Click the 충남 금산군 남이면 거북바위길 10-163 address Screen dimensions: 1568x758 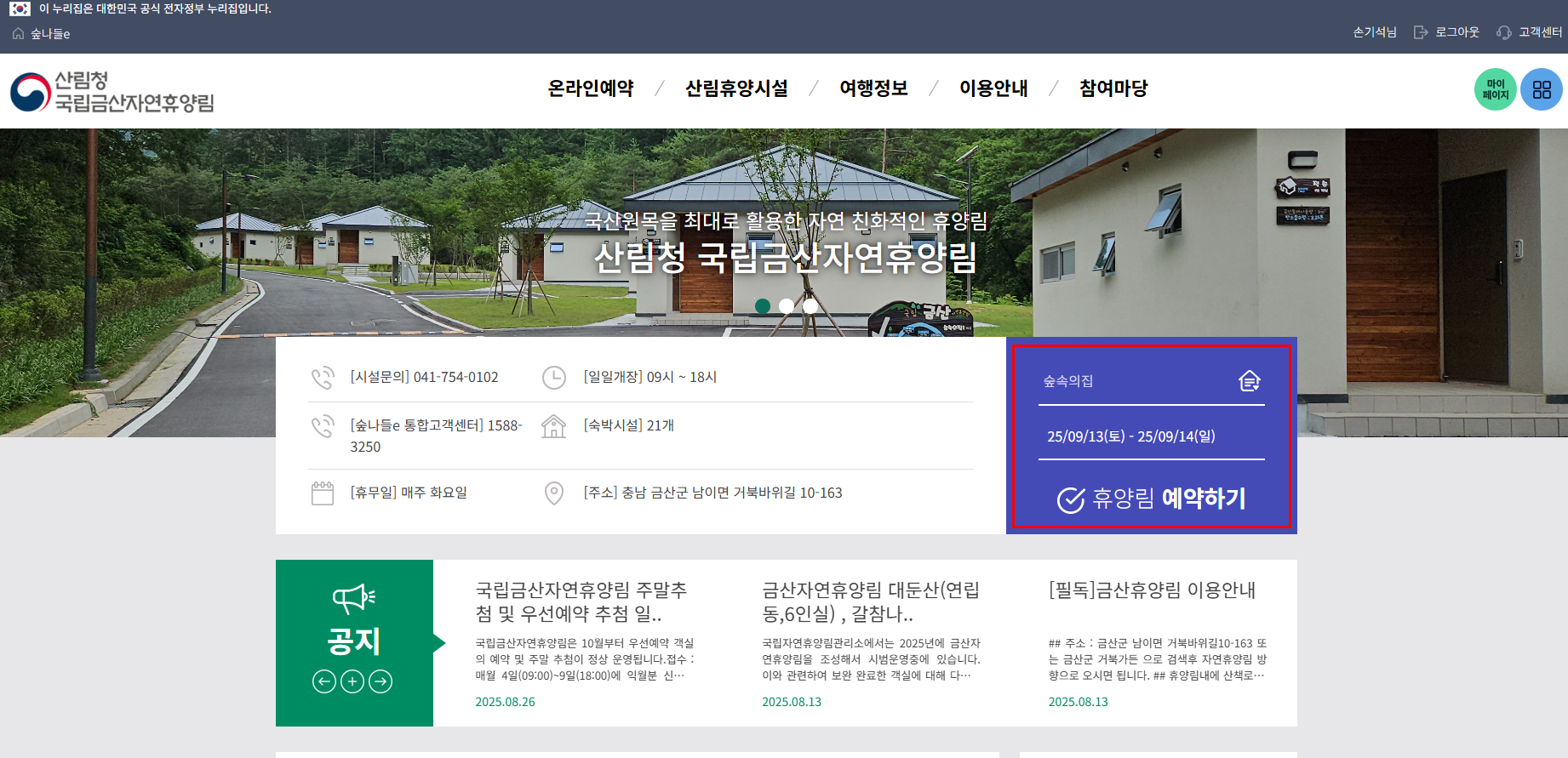732,493
